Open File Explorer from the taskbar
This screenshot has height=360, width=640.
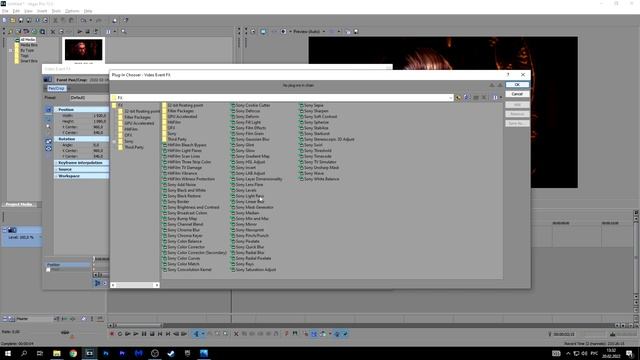tap(57, 353)
